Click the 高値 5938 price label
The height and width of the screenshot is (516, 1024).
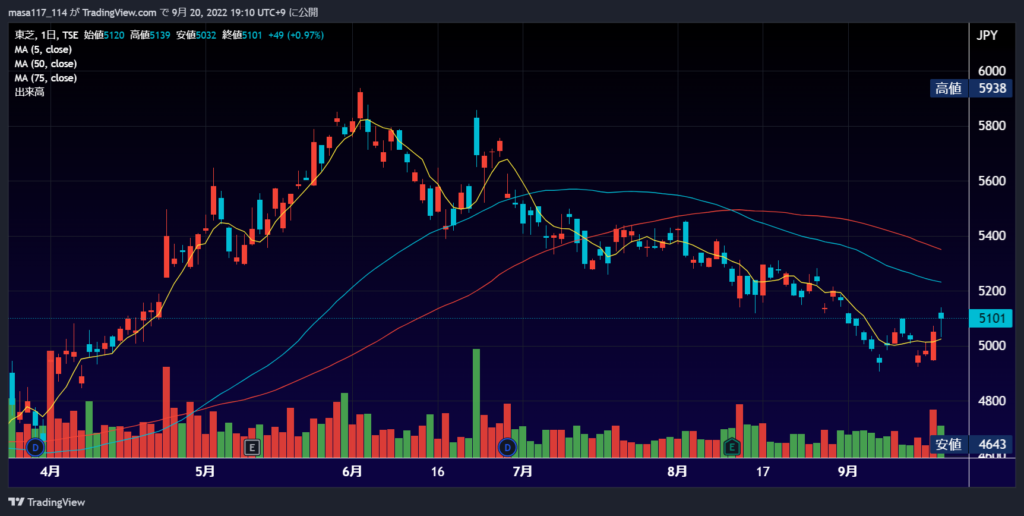[x=970, y=89]
